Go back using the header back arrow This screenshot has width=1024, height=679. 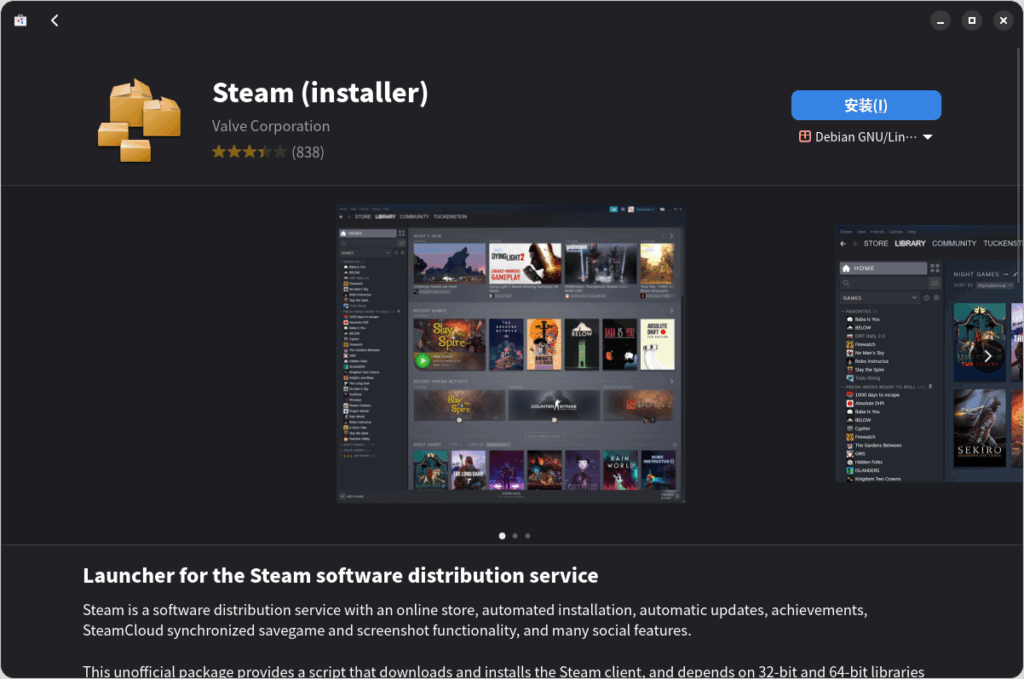click(55, 21)
